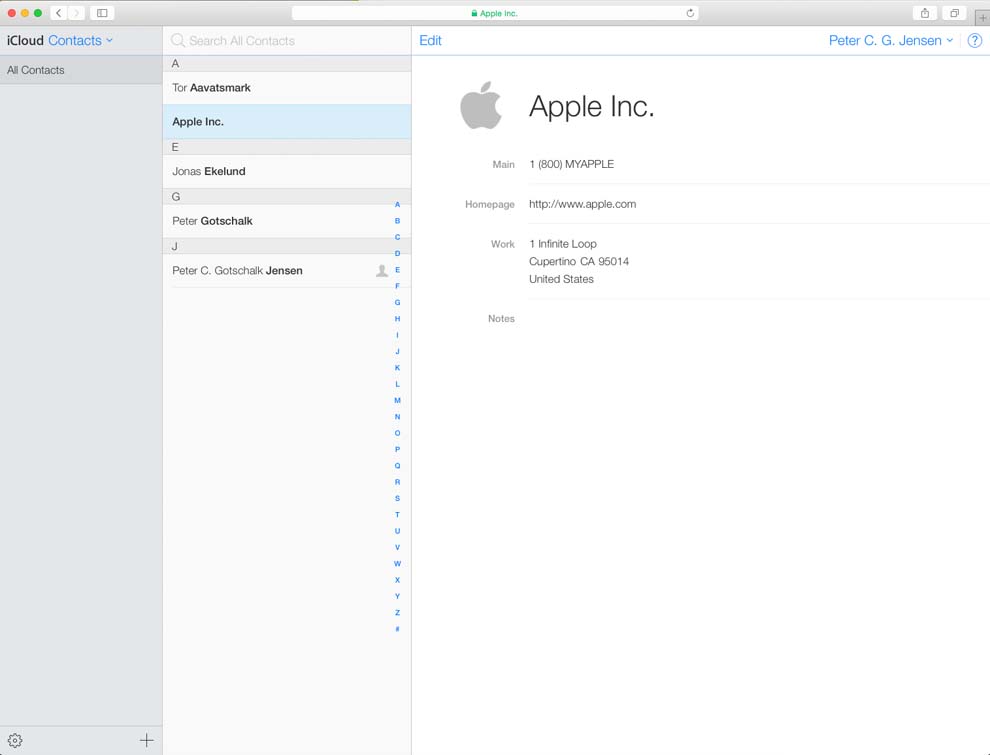The height and width of the screenshot is (755, 990).
Task: Click the 1 Infinite Loop work address
Action: 579,261
